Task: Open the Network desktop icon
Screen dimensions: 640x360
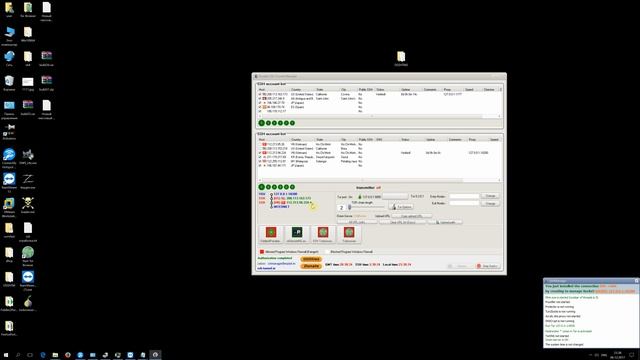Action: [9, 58]
